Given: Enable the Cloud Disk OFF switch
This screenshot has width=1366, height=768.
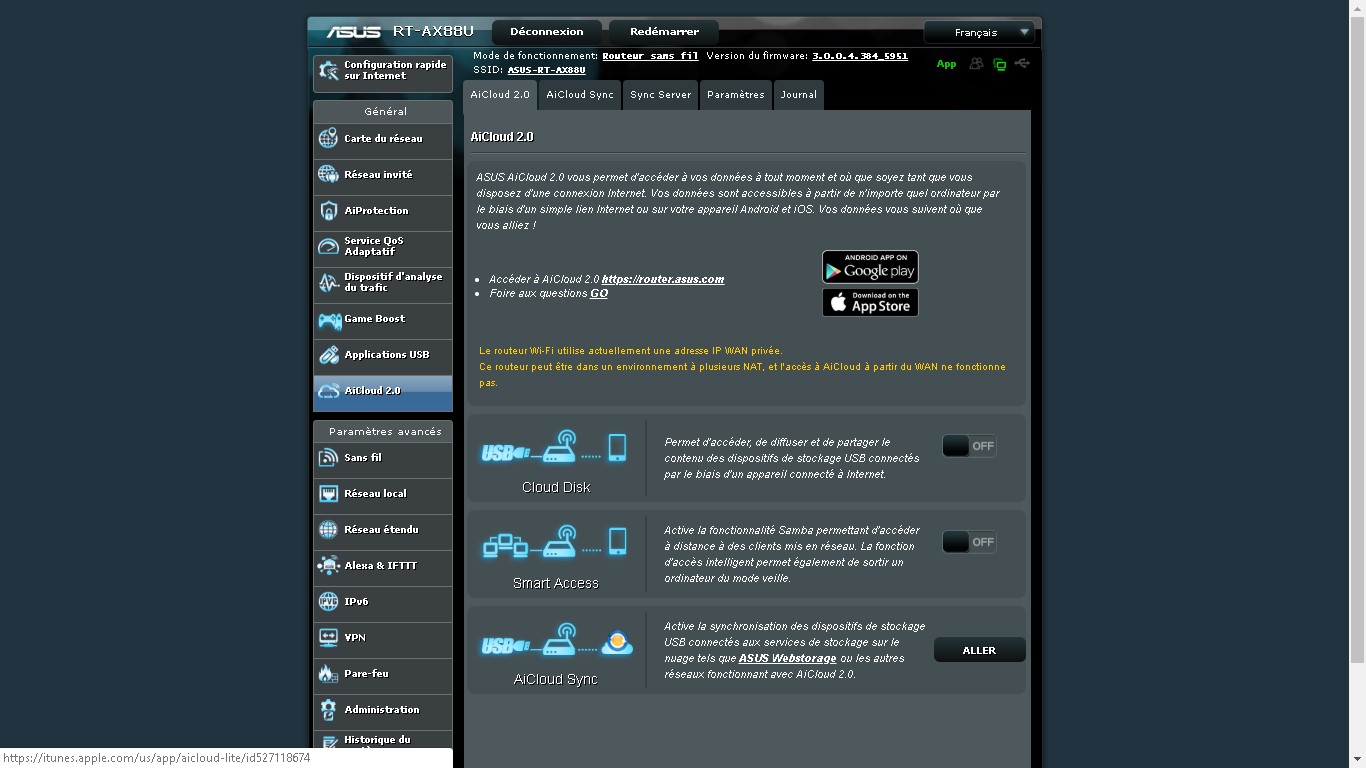Looking at the screenshot, I should click(969, 446).
